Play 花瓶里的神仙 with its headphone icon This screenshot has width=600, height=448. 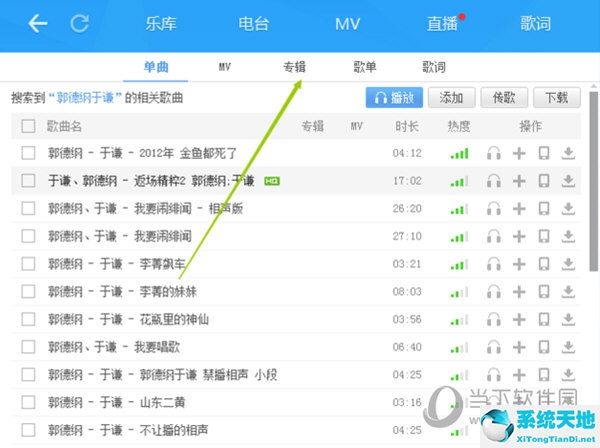tap(494, 319)
